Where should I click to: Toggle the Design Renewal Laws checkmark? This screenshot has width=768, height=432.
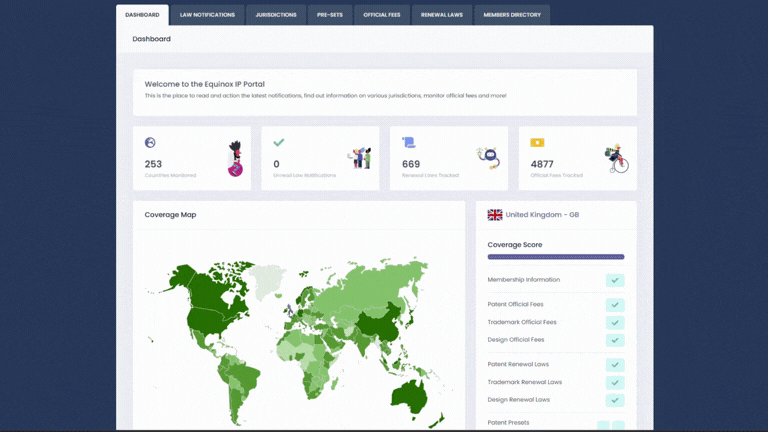pyautogui.click(x=615, y=400)
